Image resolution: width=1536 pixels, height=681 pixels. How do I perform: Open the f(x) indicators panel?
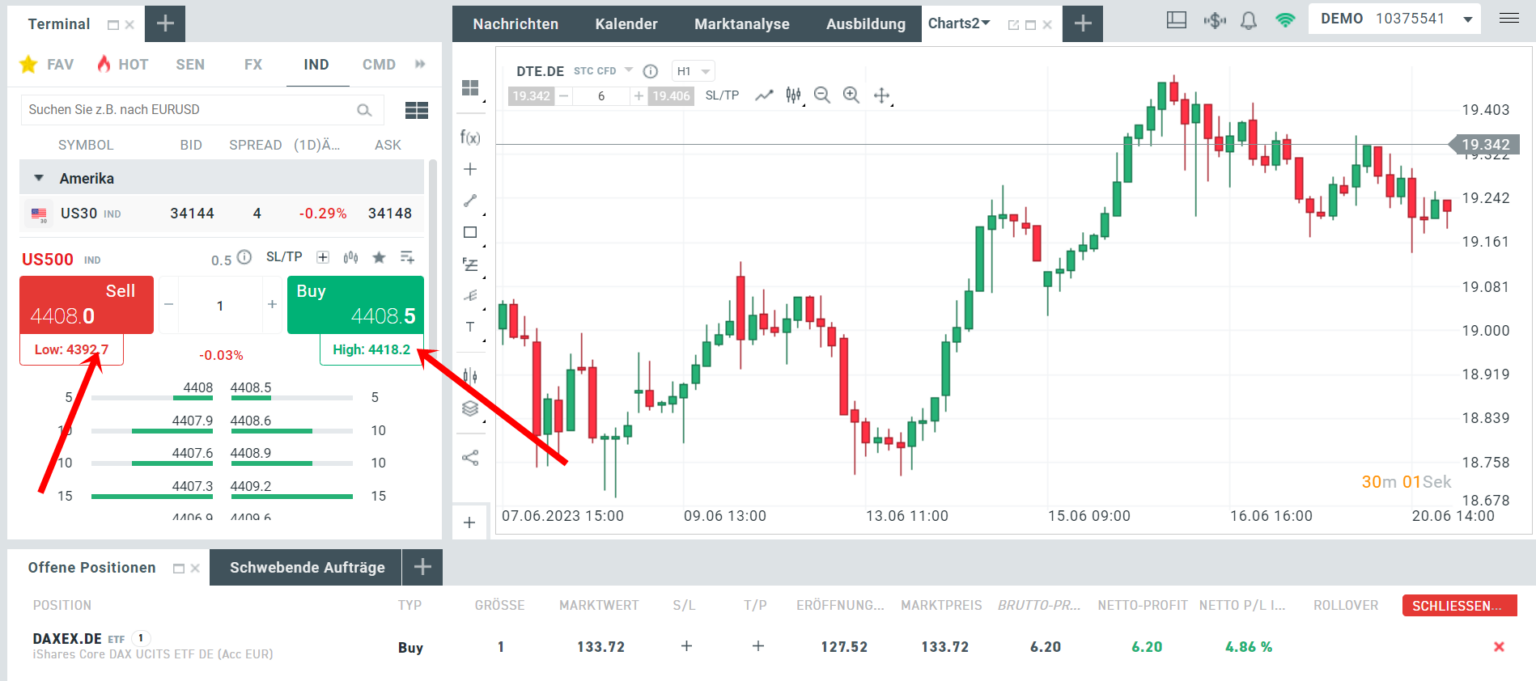[x=470, y=137]
